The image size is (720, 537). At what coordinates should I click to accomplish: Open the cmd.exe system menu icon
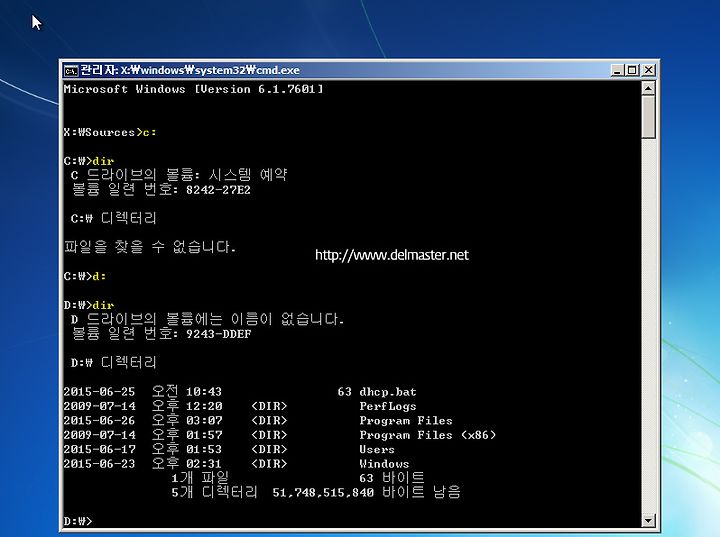[x=71, y=70]
